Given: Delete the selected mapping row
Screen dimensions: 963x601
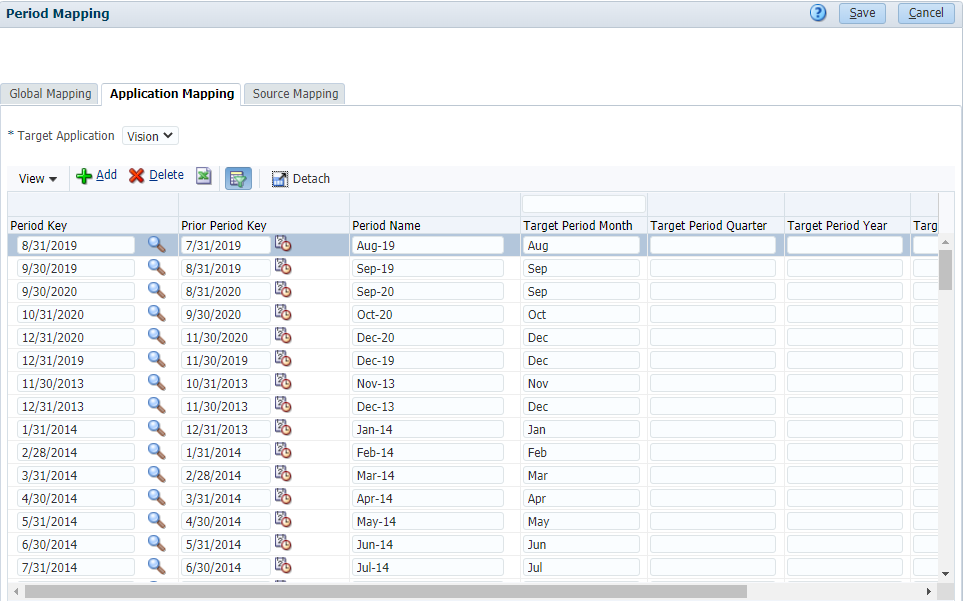Looking at the screenshot, I should (156, 175).
